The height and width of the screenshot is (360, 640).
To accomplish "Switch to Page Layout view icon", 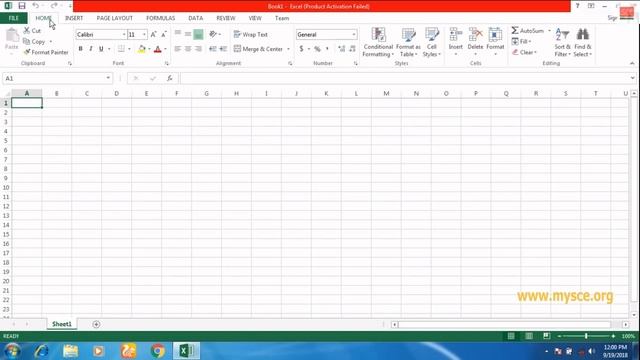I will 529,336.
